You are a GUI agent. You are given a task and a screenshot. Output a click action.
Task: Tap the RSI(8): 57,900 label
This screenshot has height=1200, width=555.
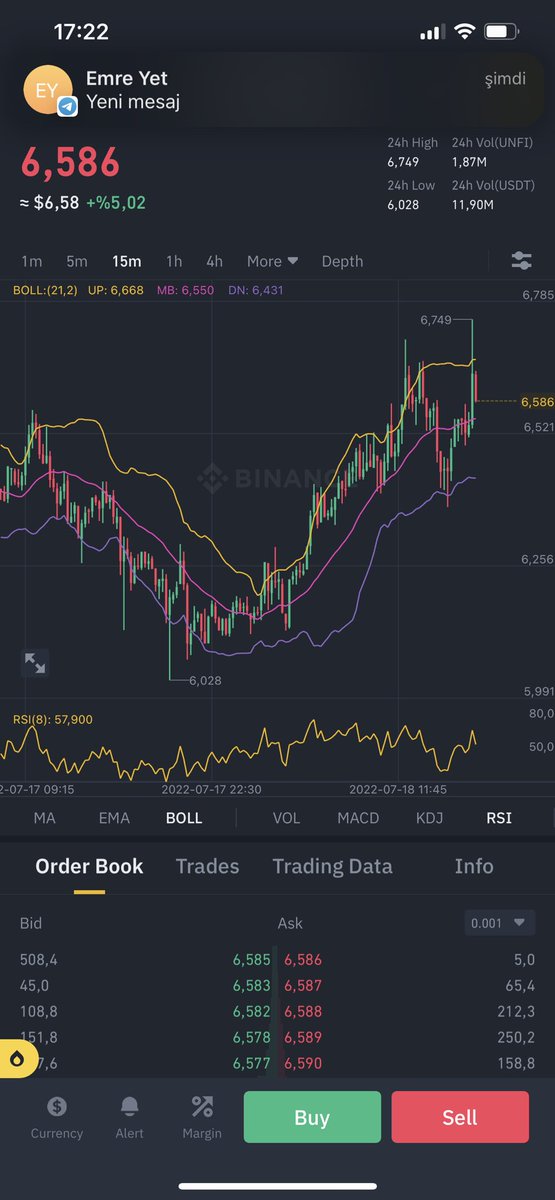53,719
